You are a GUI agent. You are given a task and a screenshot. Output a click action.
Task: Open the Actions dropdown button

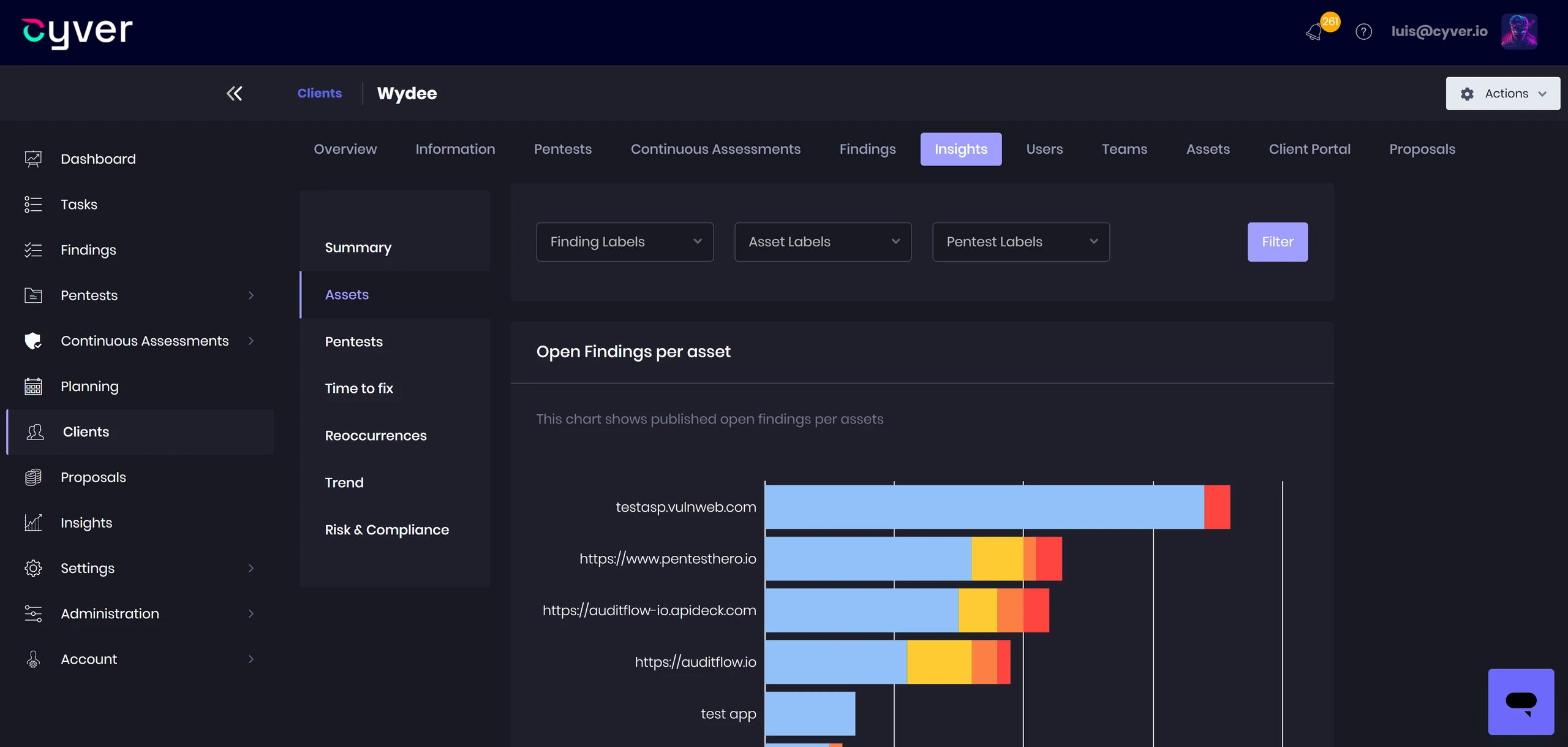tap(1503, 93)
